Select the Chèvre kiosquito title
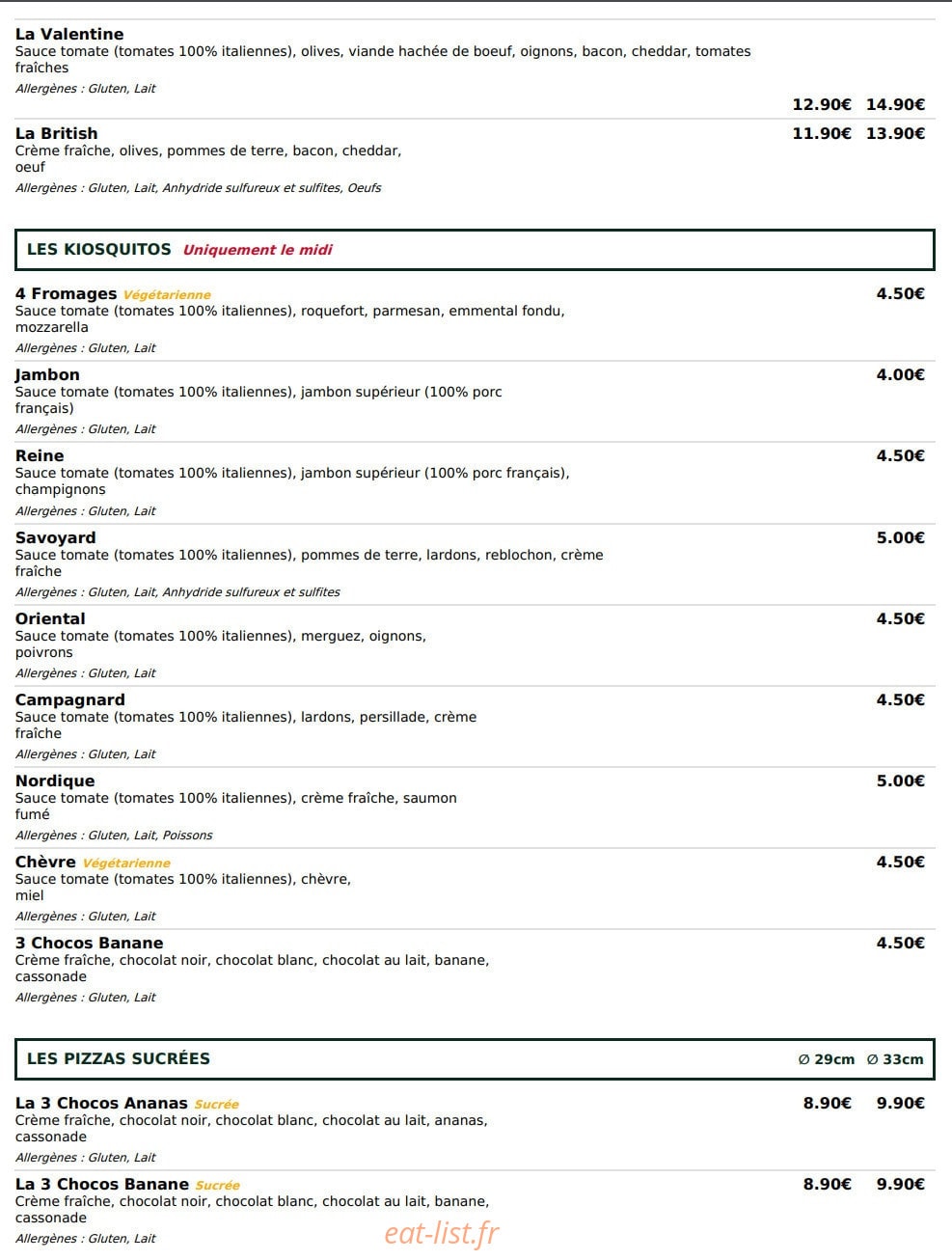The width and height of the screenshot is (952, 1260). point(45,862)
